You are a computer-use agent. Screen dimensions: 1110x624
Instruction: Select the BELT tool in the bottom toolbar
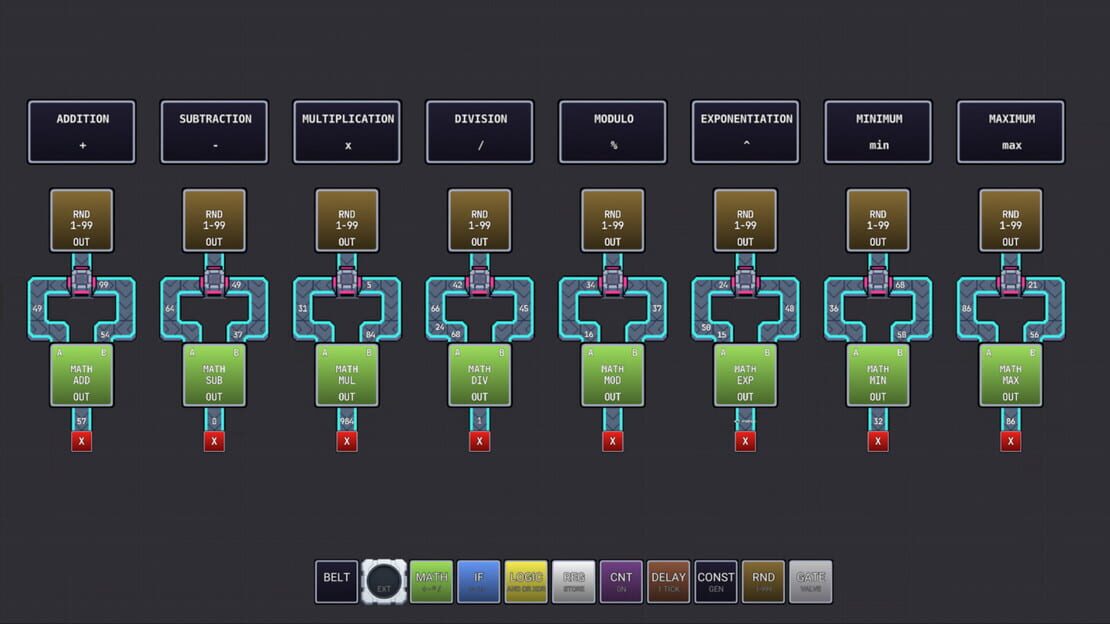click(336, 582)
